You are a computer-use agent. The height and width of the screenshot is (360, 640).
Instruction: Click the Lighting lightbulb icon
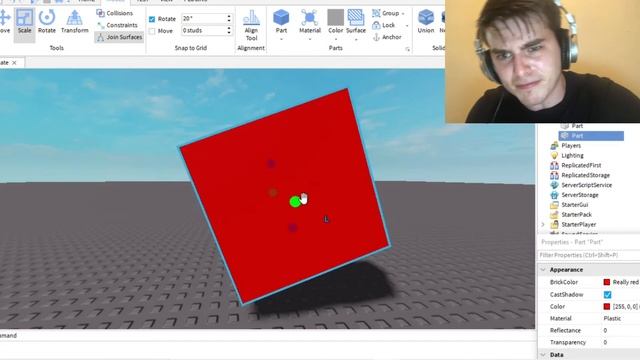[x=554, y=156]
